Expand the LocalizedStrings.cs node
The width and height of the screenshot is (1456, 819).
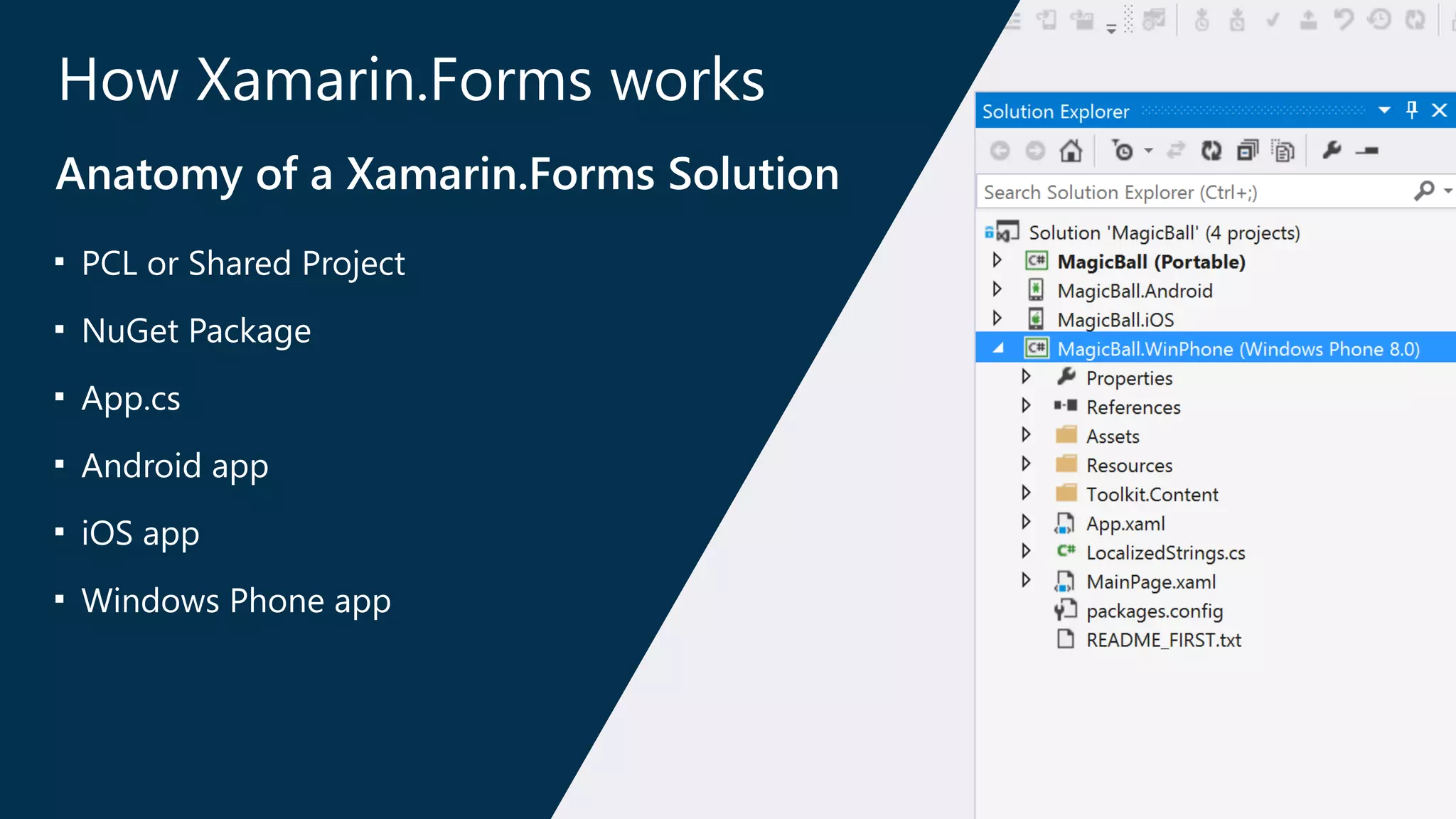click(1026, 550)
